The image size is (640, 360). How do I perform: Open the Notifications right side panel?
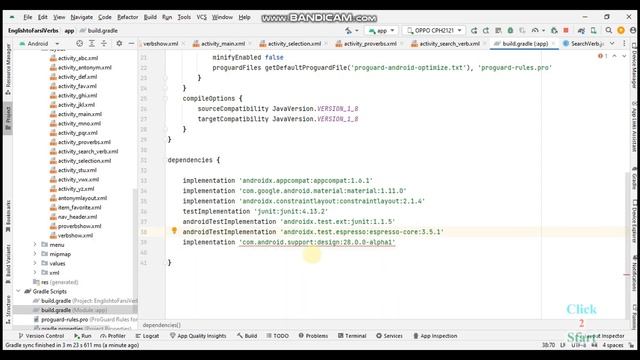[634, 273]
